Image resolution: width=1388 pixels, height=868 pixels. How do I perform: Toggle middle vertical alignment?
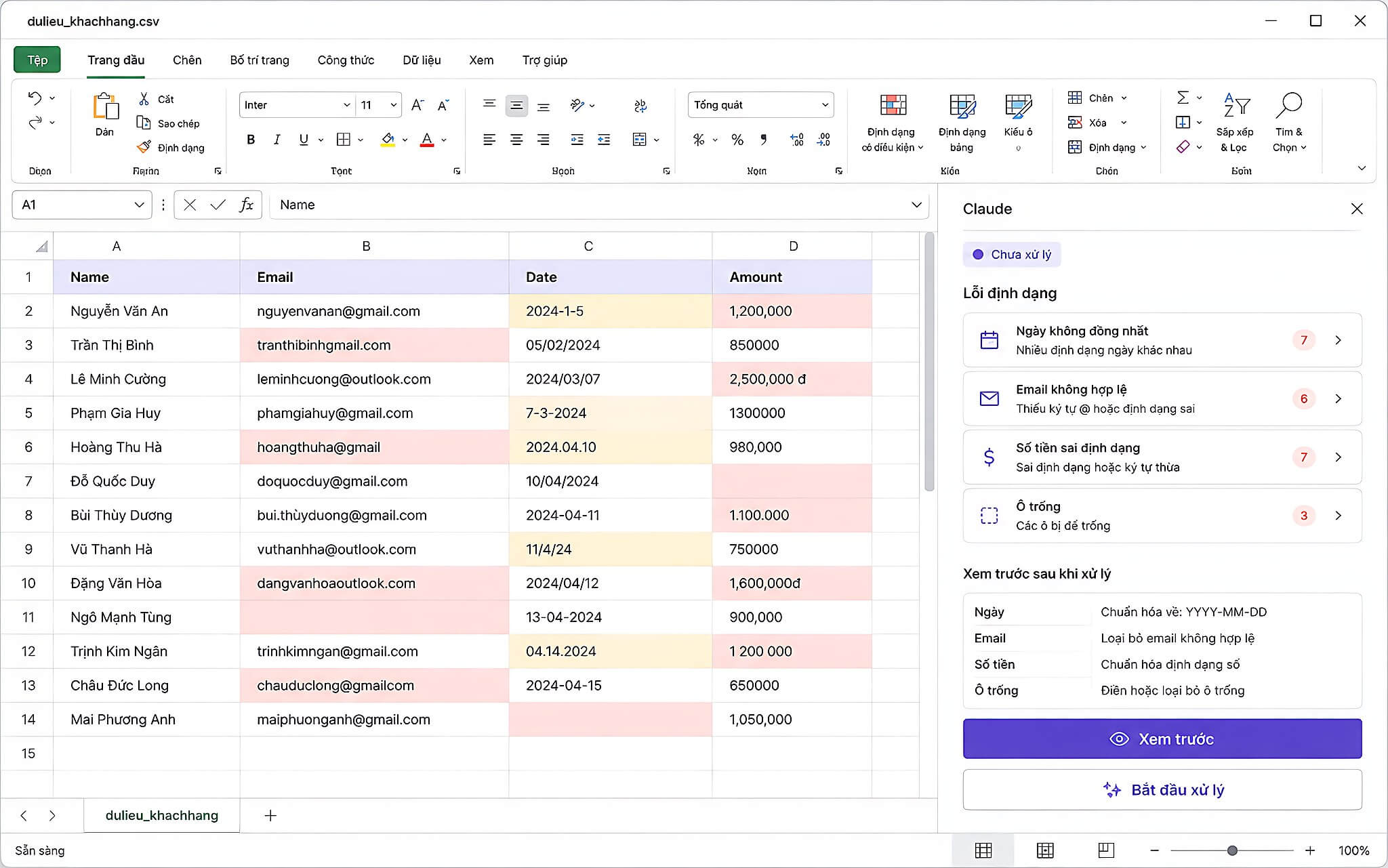[516, 105]
